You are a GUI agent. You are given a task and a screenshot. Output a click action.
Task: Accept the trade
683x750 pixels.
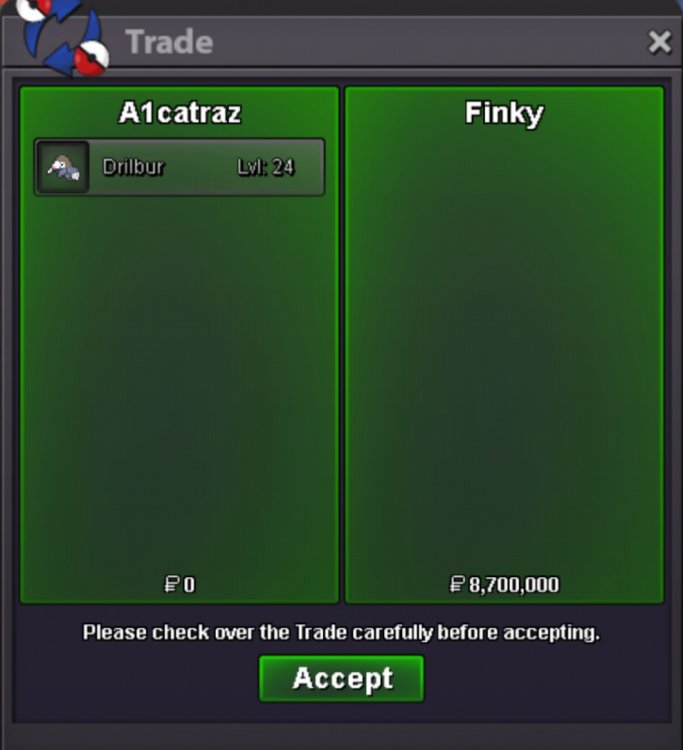(x=342, y=678)
